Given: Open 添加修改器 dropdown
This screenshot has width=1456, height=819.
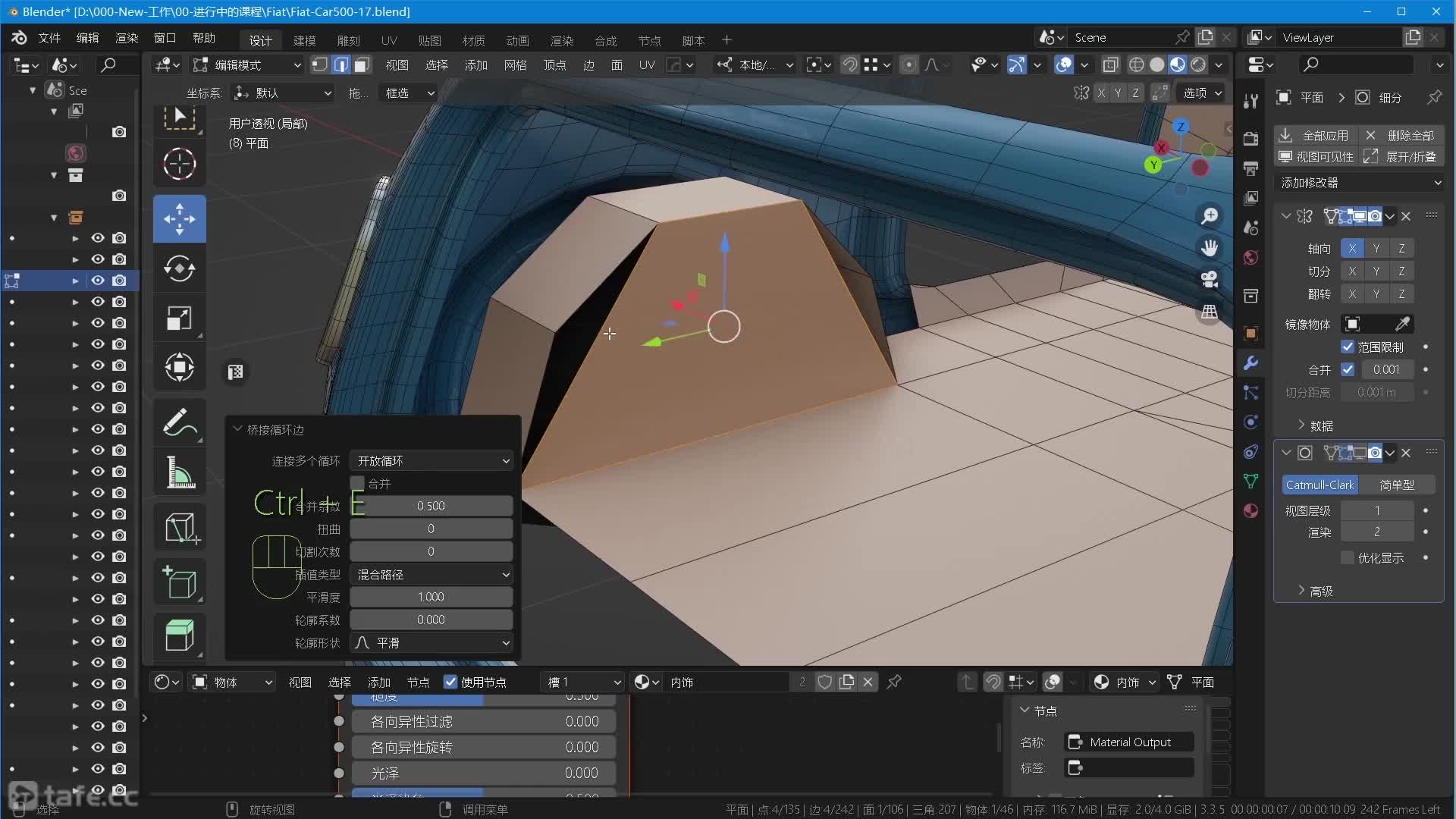Looking at the screenshot, I should tap(1360, 183).
